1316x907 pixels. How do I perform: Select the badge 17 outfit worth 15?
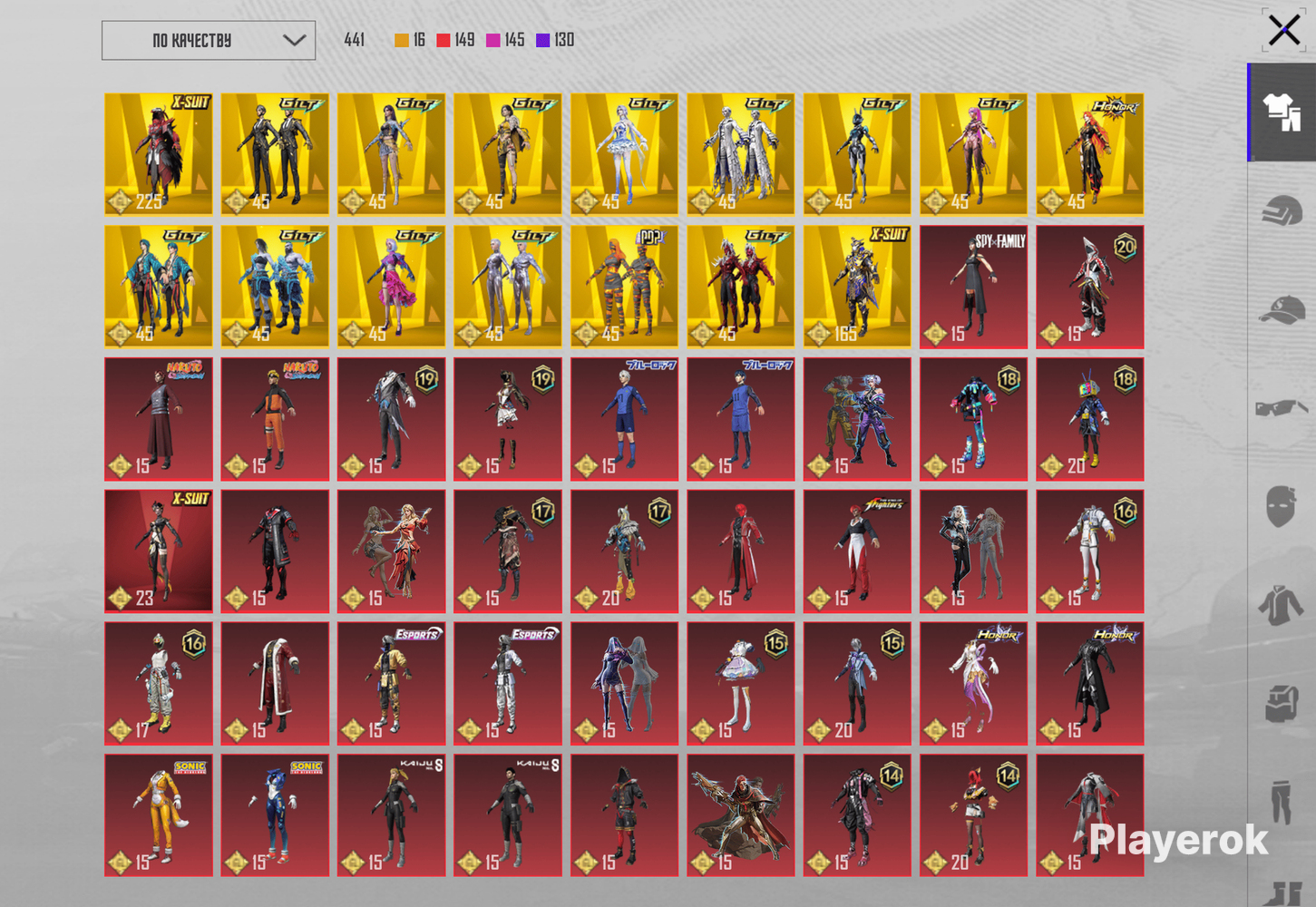click(x=508, y=551)
